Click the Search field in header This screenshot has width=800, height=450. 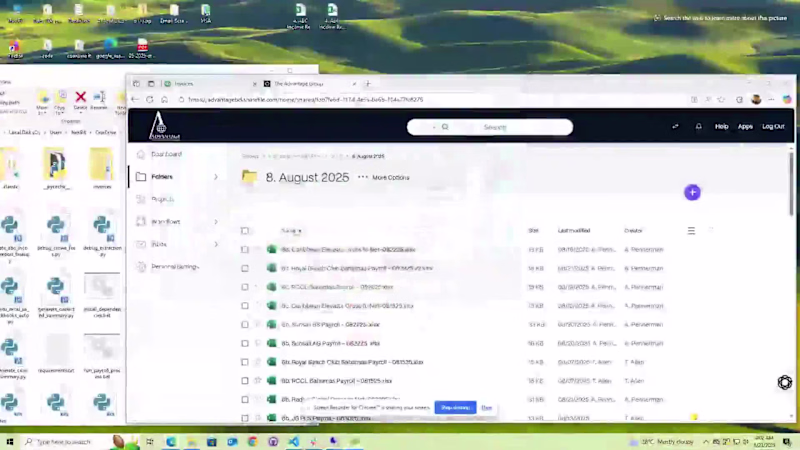490,127
